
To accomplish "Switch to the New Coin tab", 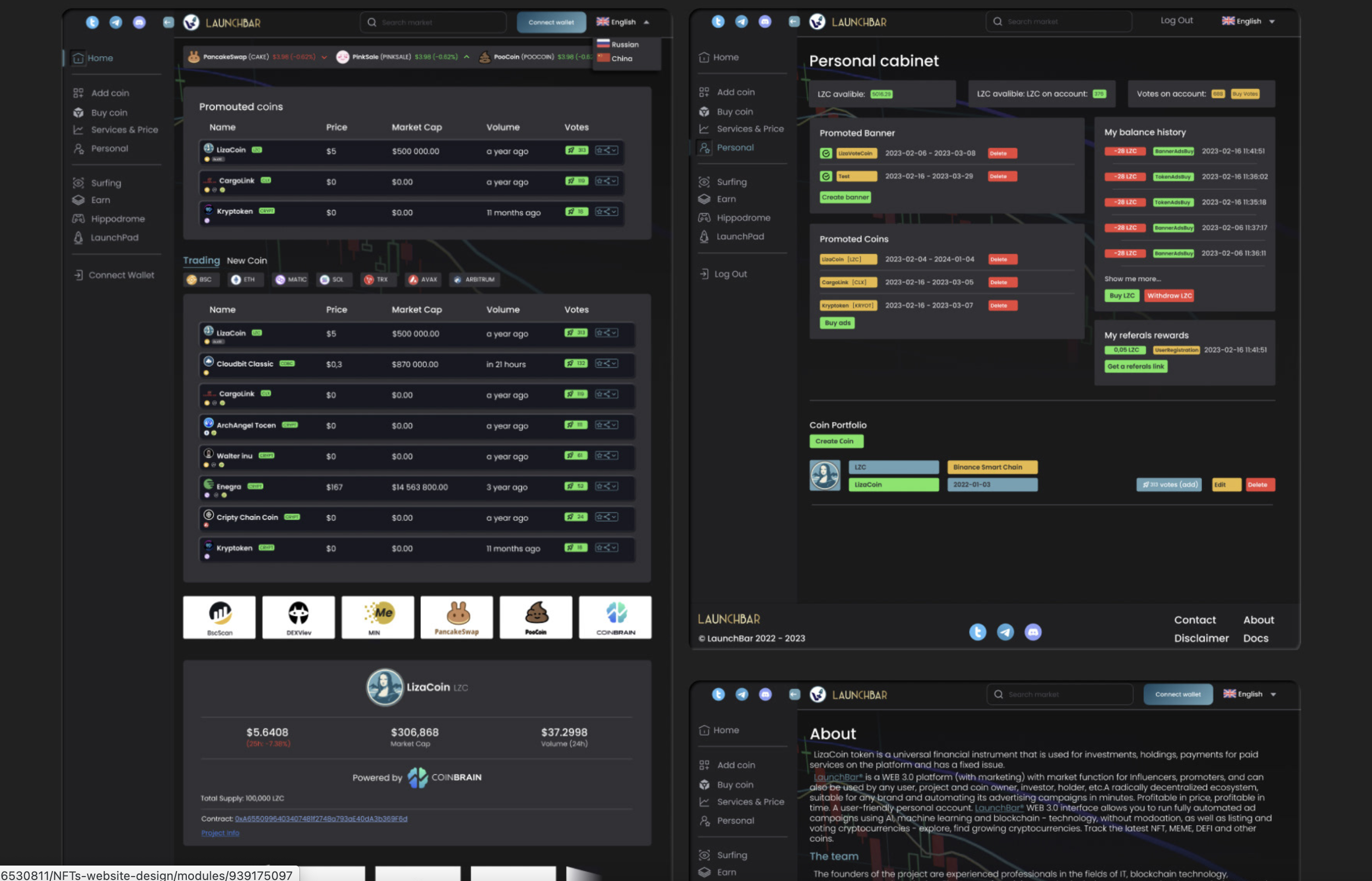I will click(x=247, y=260).
